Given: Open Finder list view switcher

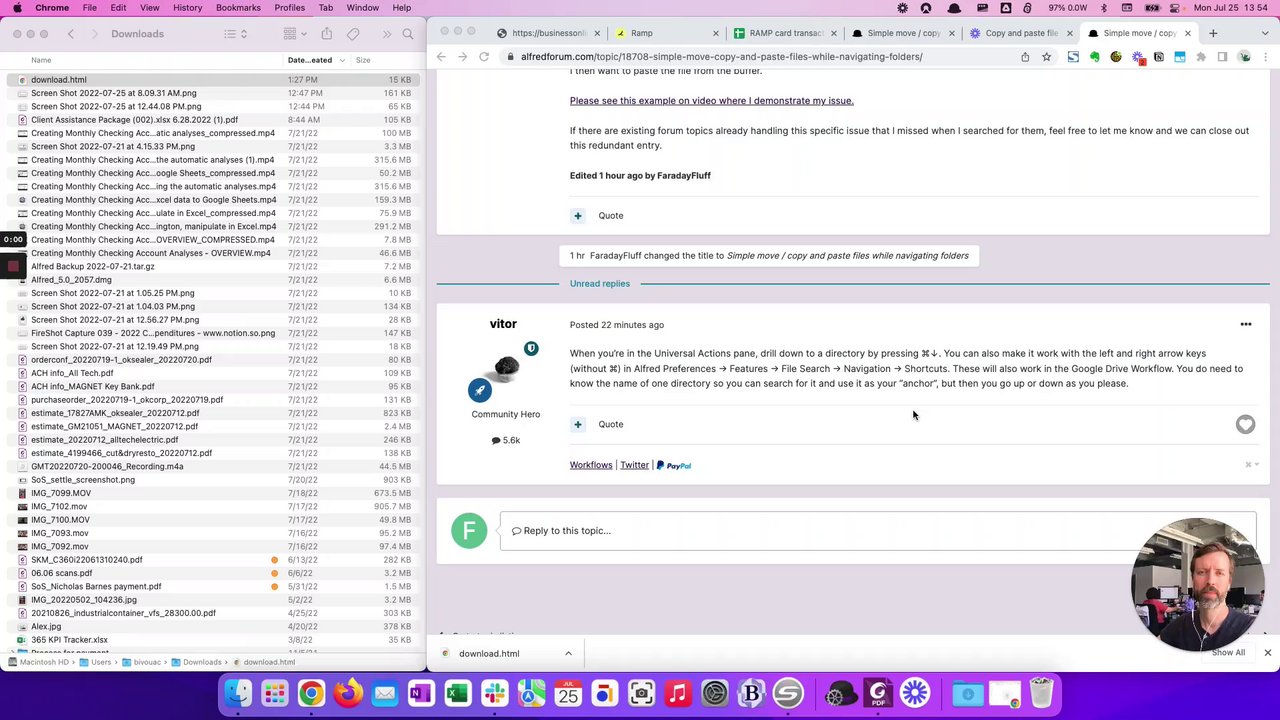Looking at the screenshot, I should click(235, 34).
